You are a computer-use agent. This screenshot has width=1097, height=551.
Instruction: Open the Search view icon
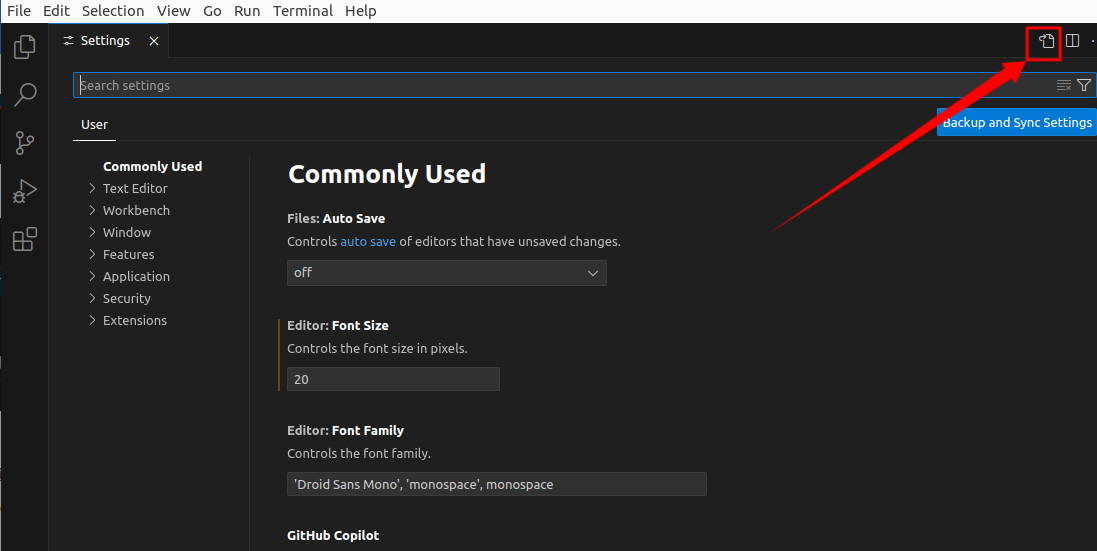(25, 95)
